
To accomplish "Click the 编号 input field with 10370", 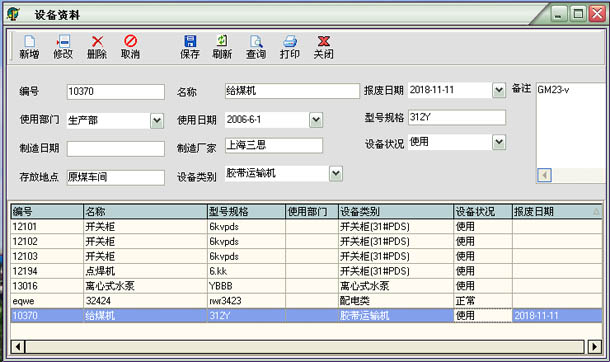I will [116, 92].
